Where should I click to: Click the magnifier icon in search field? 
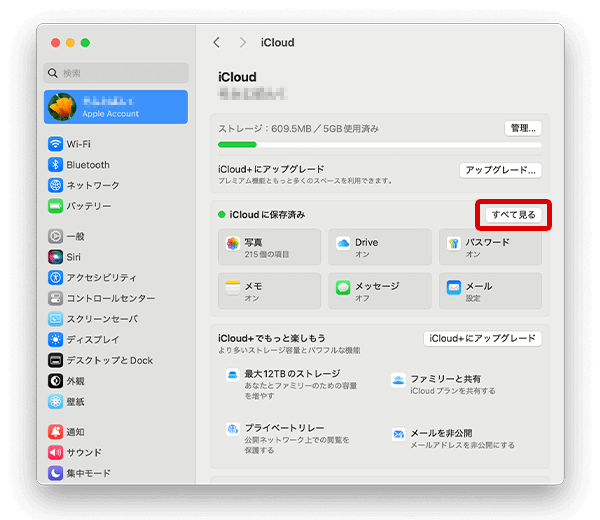[x=53, y=73]
